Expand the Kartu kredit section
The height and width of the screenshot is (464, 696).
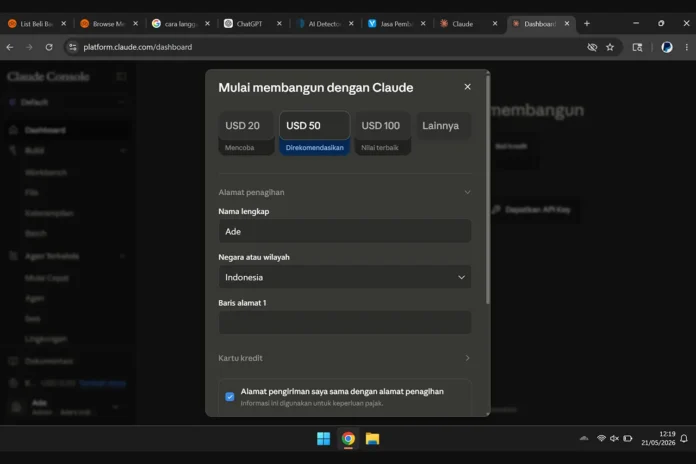pyautogui.click(x=344, y=358)
